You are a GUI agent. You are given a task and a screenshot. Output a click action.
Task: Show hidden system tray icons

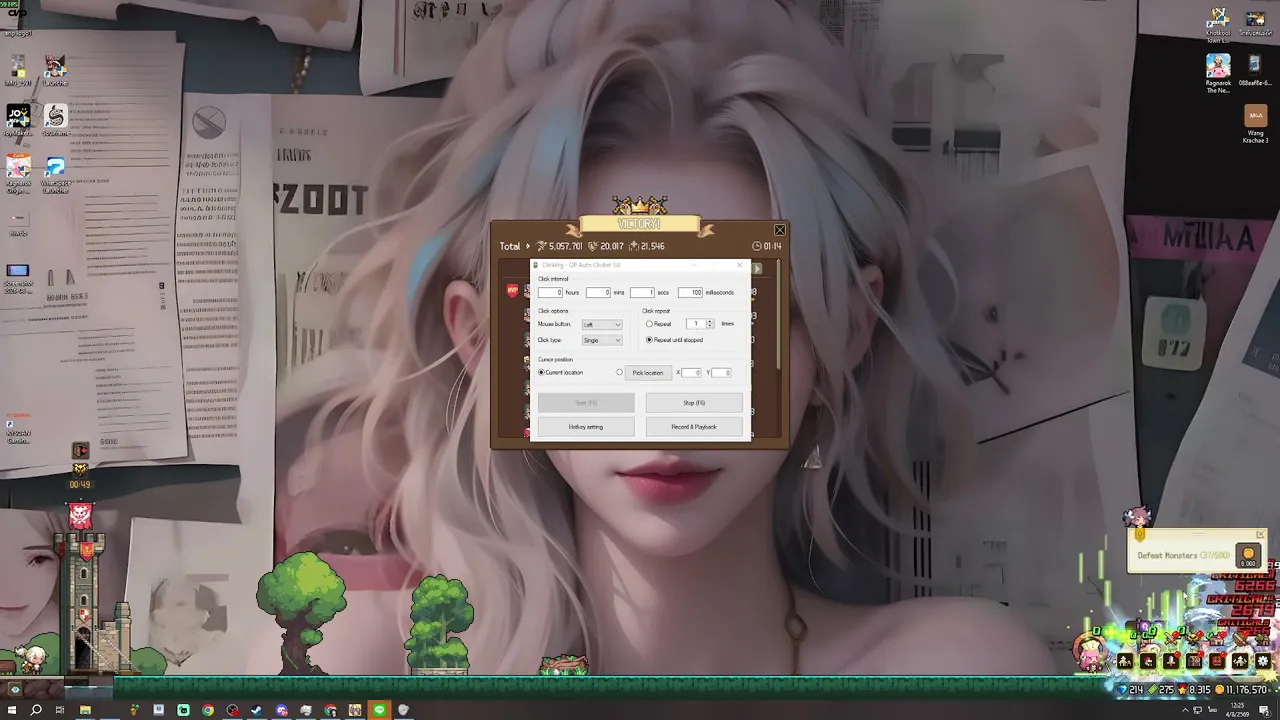click(1186, 710)
